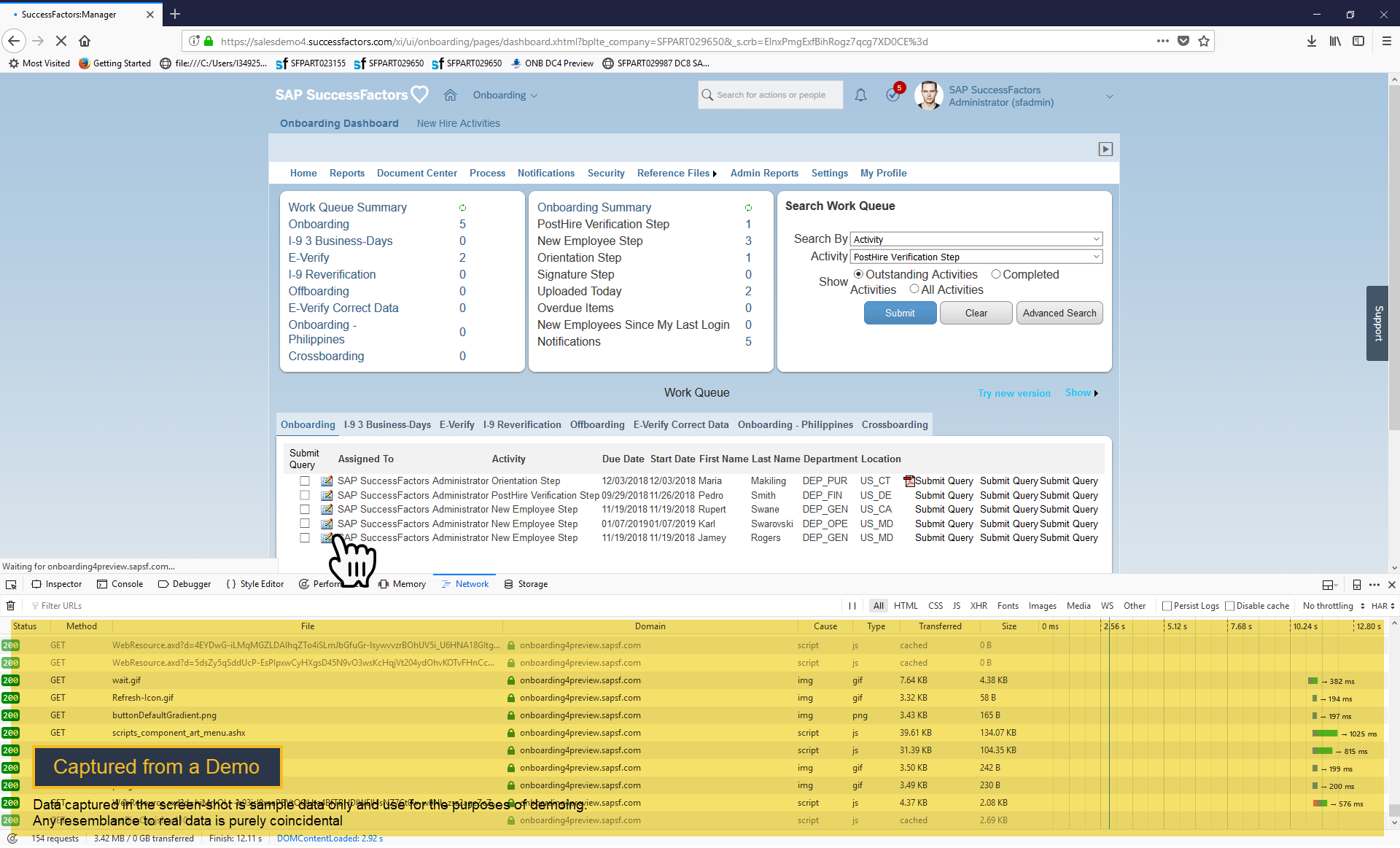The width and height of the screenshot is (1400, 848).
Task: Open browser home page
Action: pos(85,42)
